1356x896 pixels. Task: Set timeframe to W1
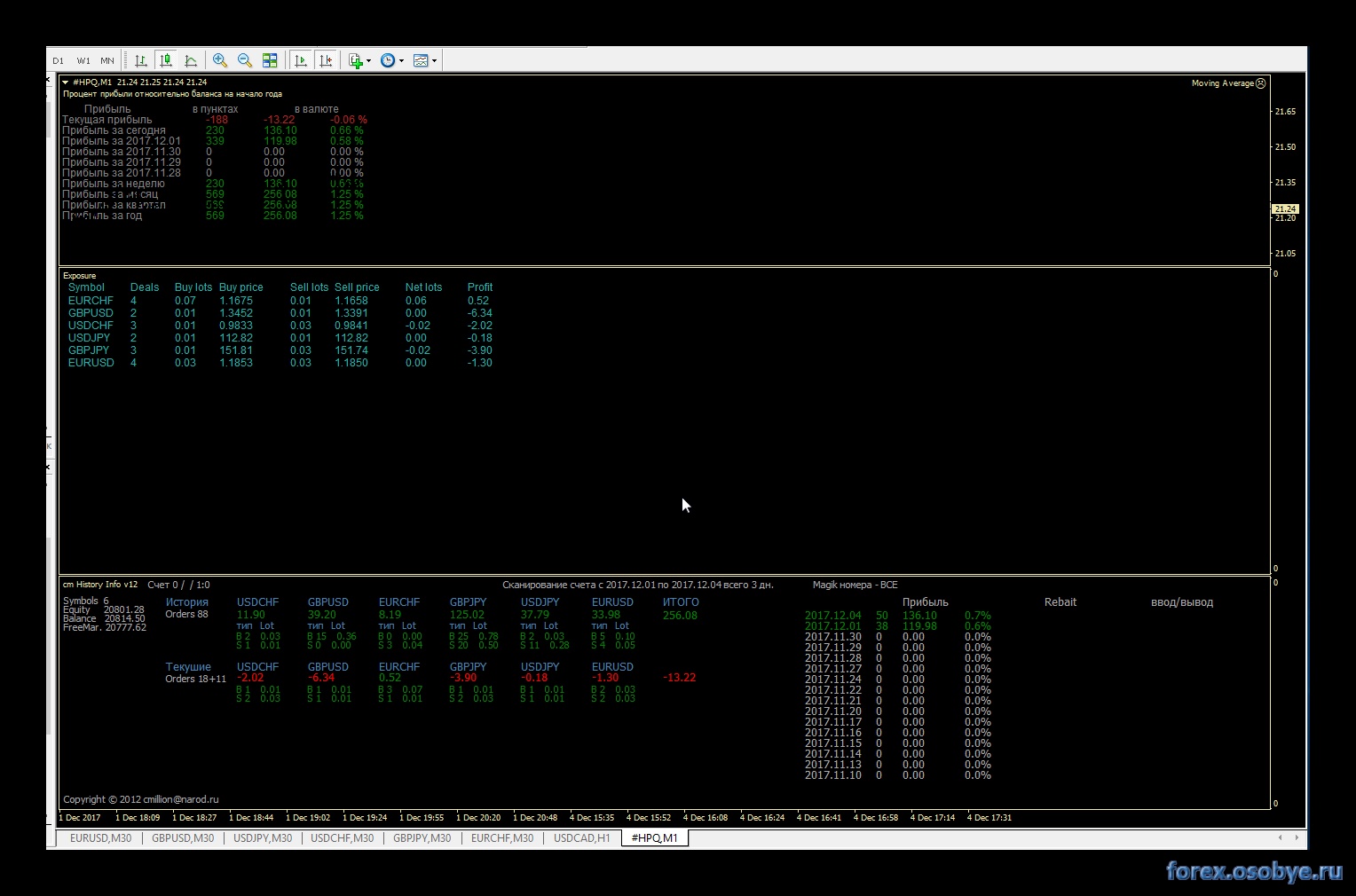coord(83,61)
